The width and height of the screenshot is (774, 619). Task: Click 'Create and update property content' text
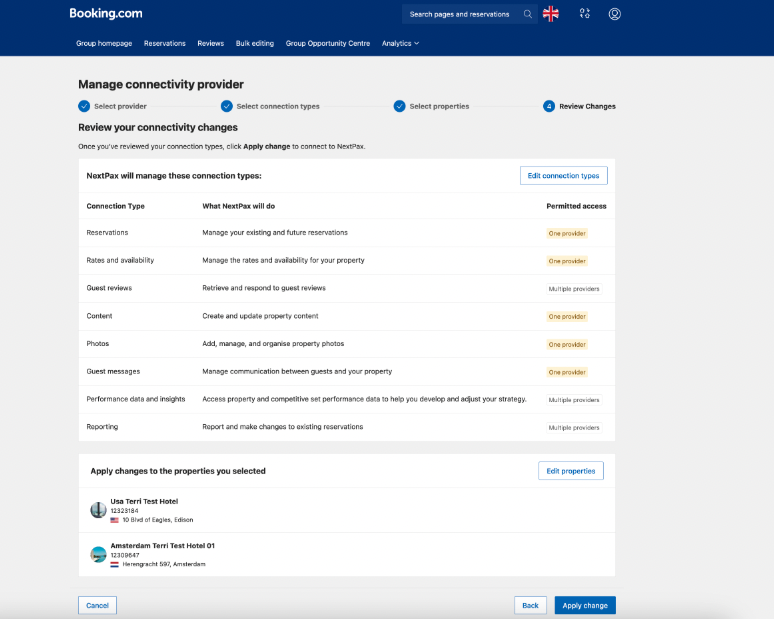260,316
